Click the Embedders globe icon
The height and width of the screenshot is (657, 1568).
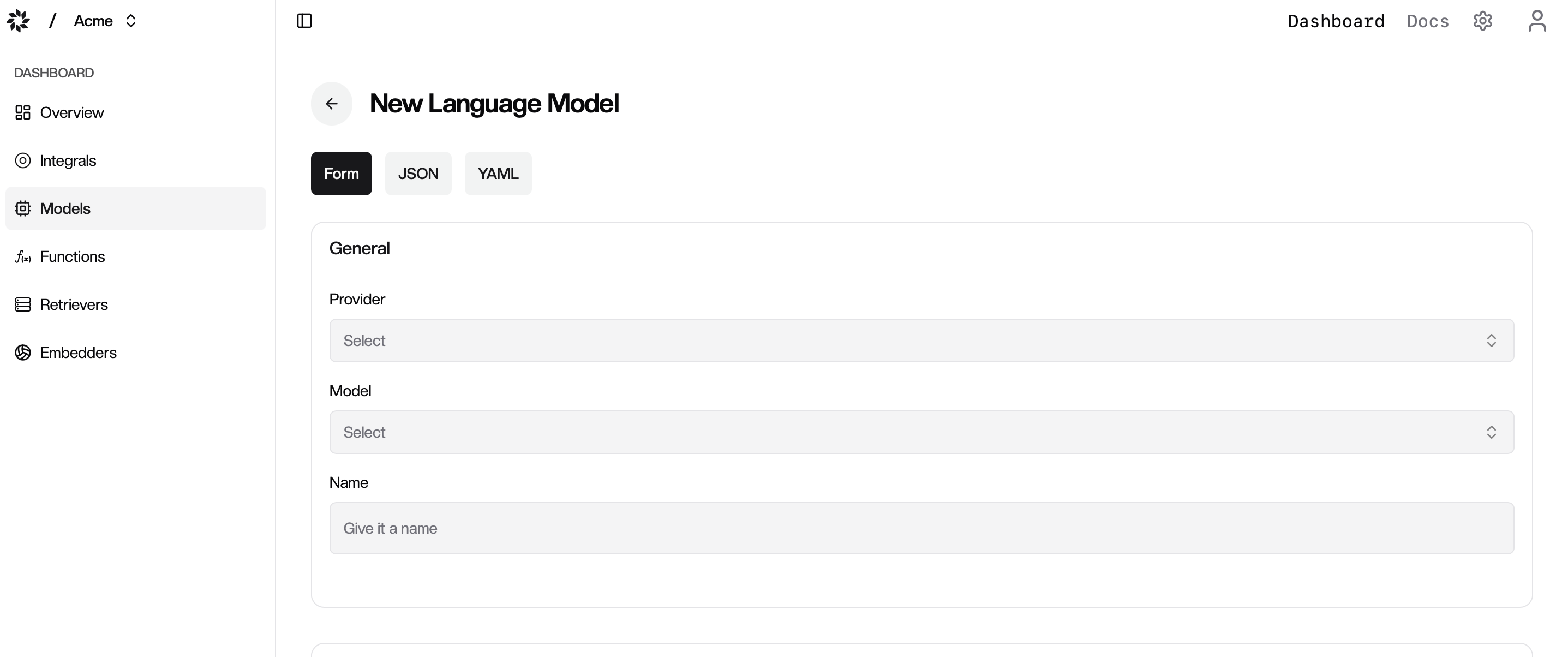coord(22,353)
